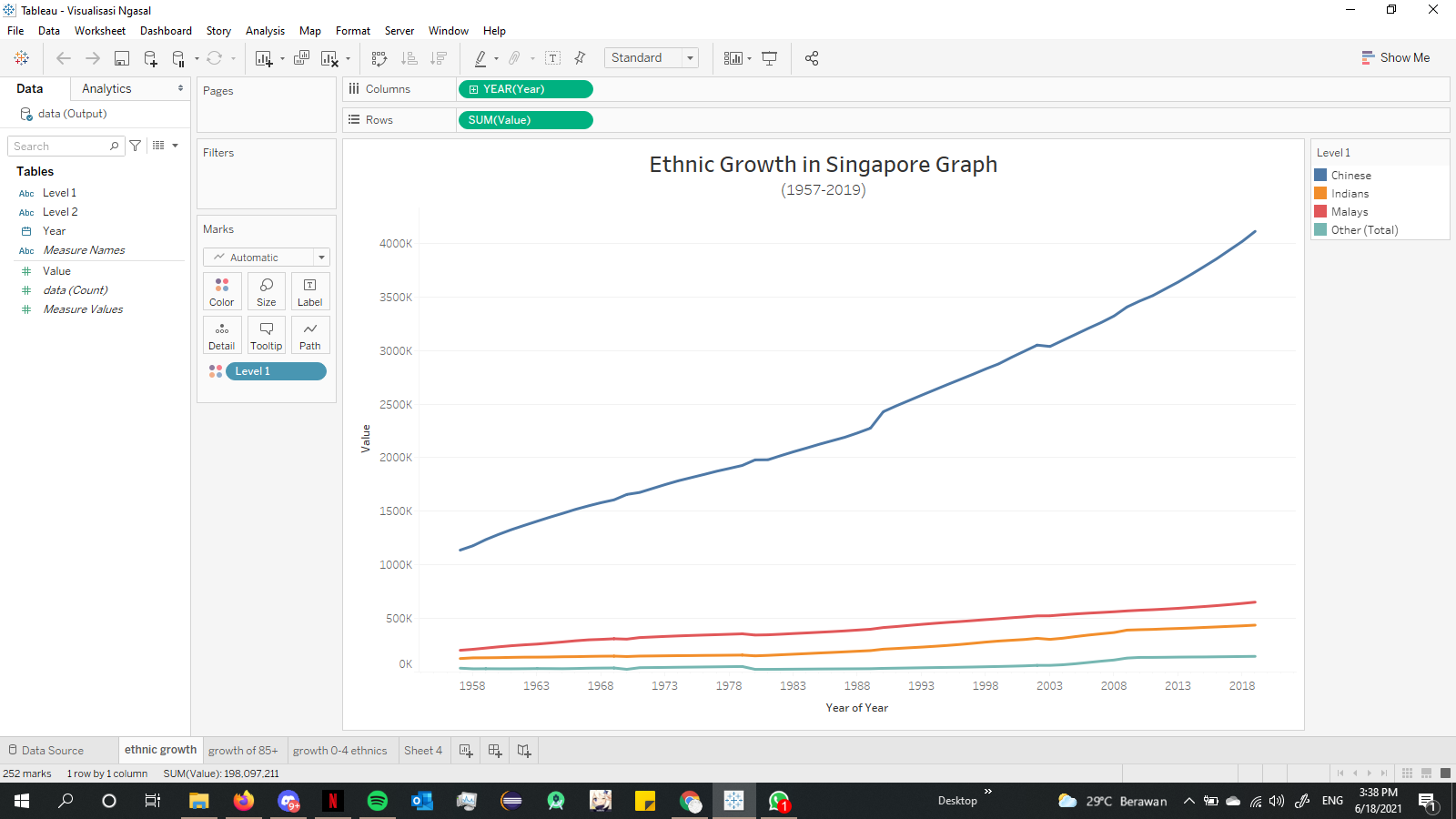The height and width of the screenshot is (819, 1456).
Task: Click the YEAR(Year) pill in Columns
Action: pyautogui.click(x=525, y=89)
